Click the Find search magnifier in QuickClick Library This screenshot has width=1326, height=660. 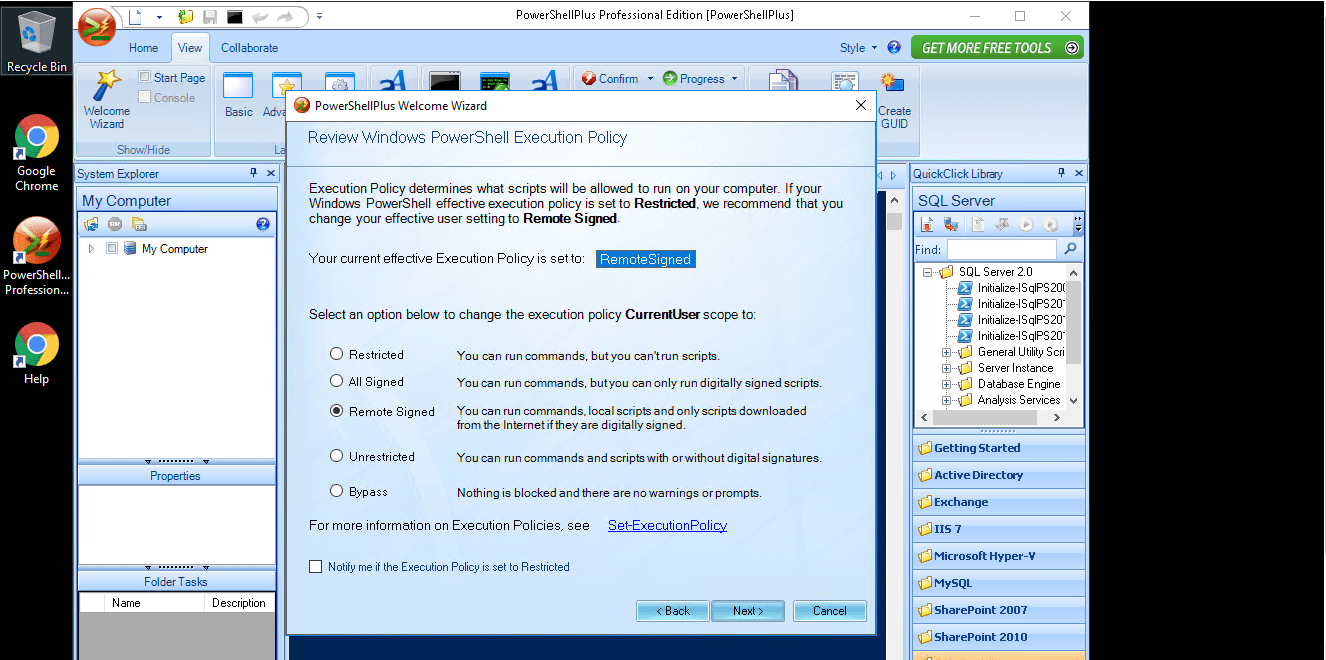click(1070, 249)
